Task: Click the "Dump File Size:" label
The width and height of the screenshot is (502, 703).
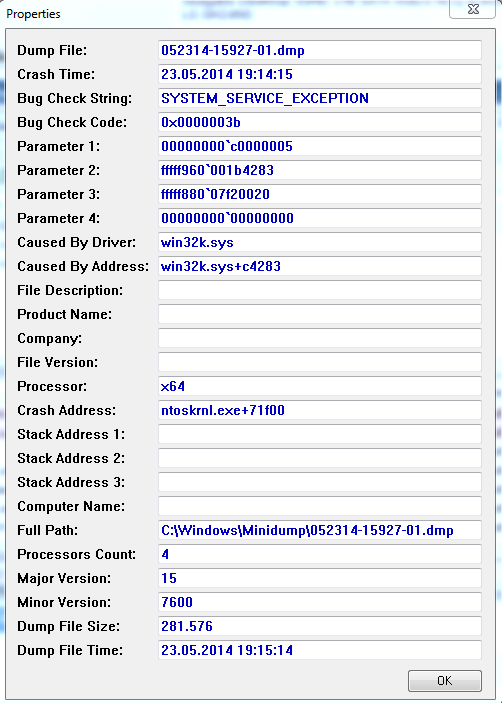Action: click(x=69, y=626)
